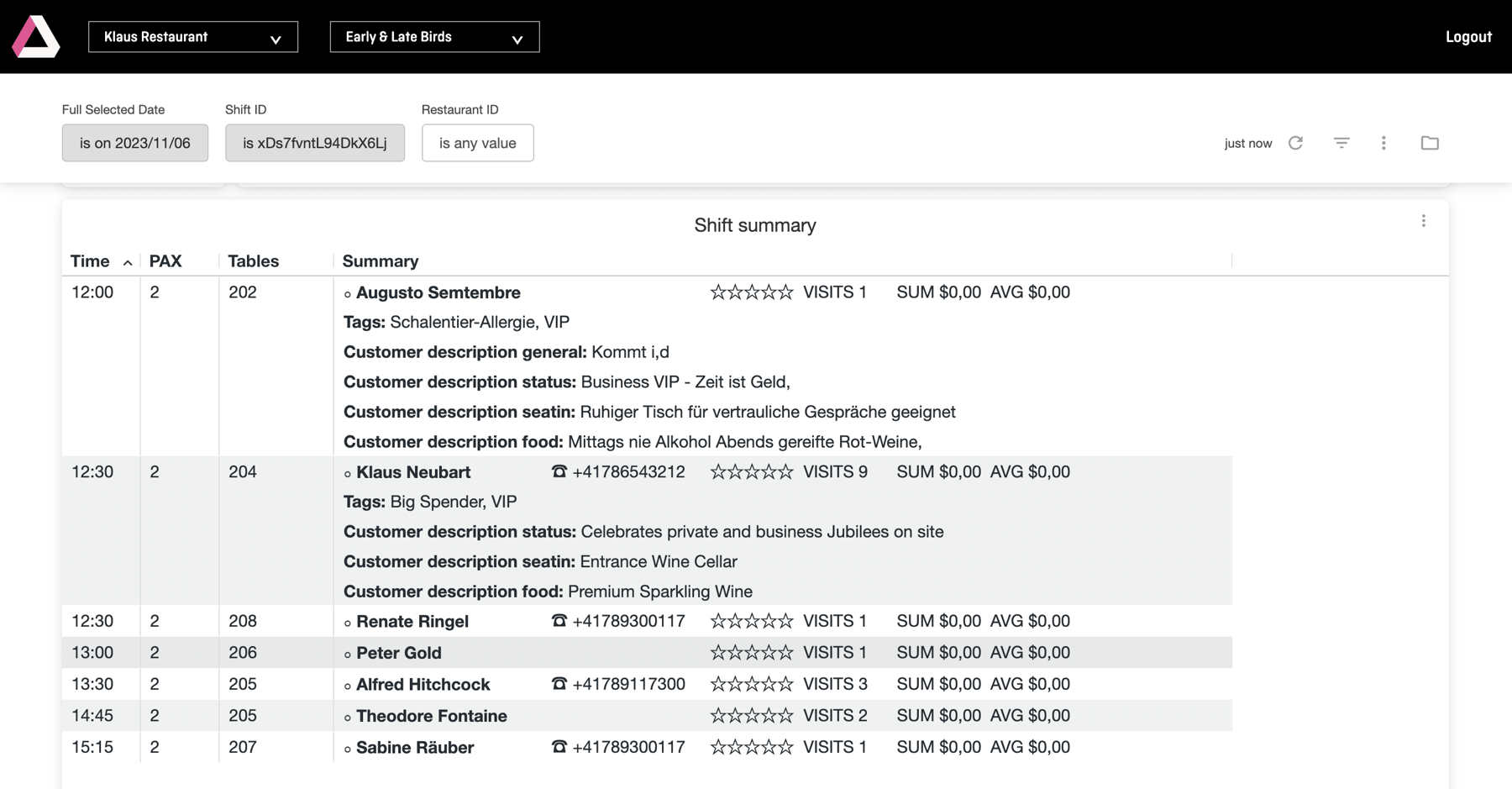Expand the Early & Late Birds dropdown

(434, 37)
